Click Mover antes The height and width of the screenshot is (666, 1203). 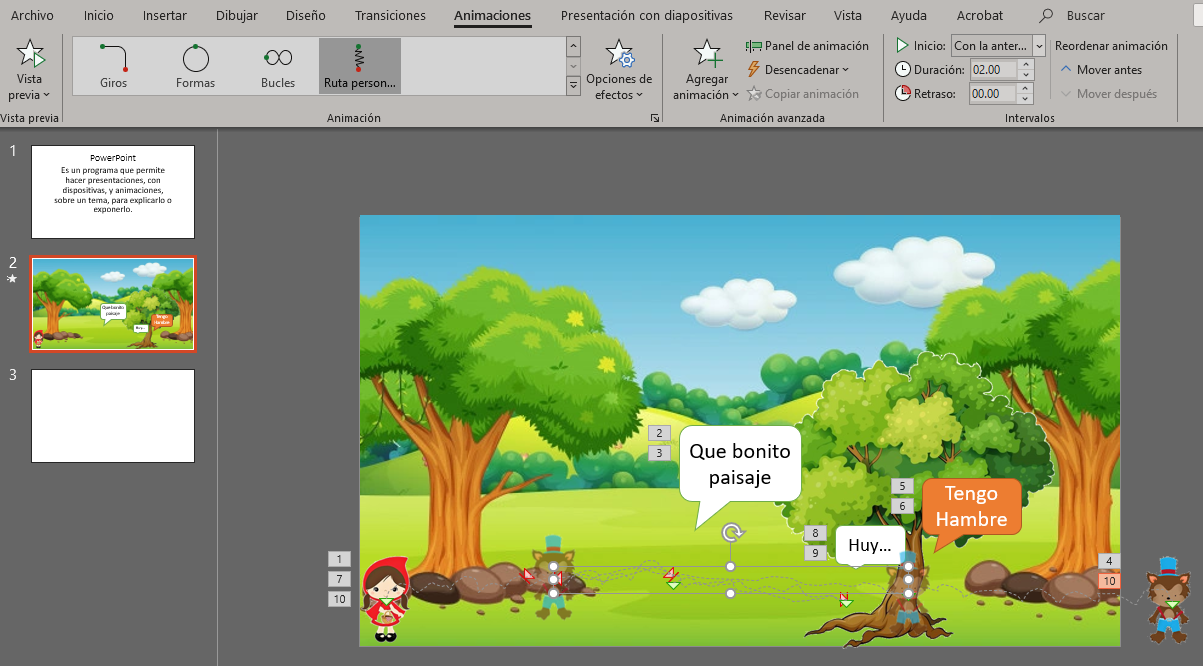[x=1101, y=70]
